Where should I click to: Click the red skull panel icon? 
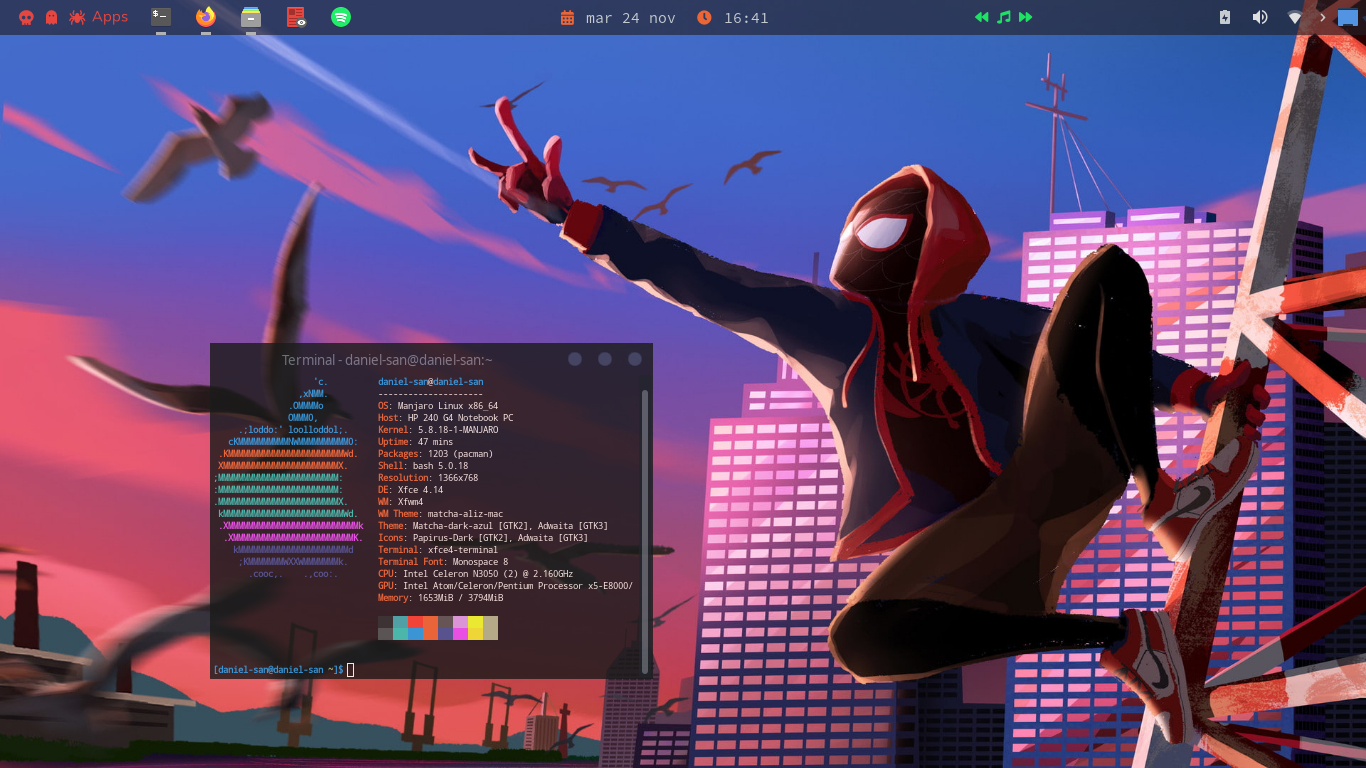[24, 17]
